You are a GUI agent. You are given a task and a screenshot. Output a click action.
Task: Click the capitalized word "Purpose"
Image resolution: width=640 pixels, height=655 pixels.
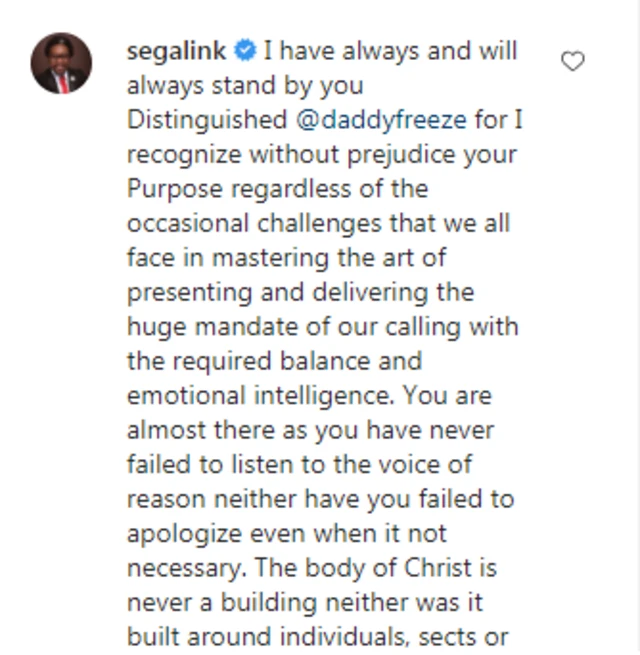pos(175,188)
